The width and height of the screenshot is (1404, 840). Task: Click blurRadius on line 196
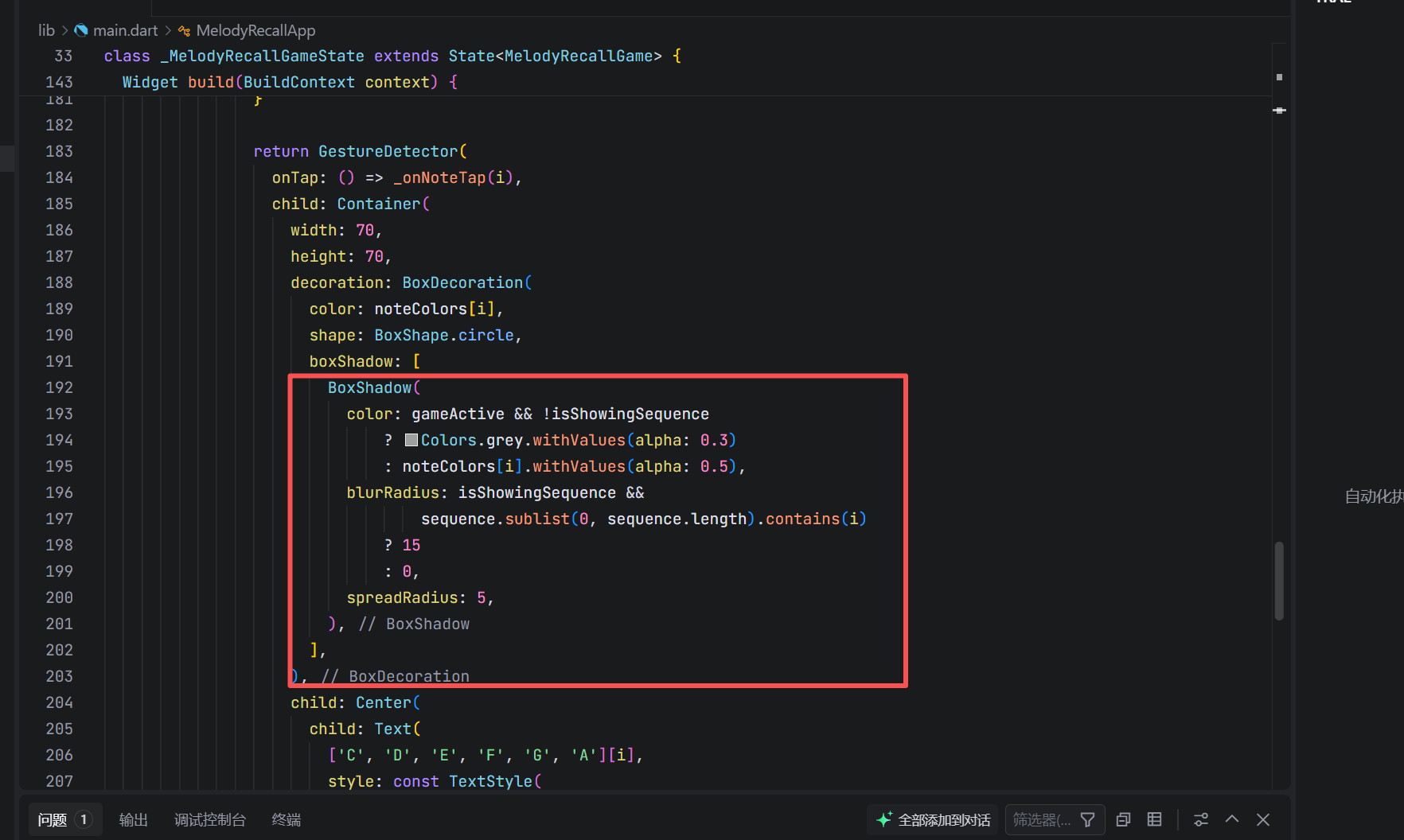click(x=392, y=492)
